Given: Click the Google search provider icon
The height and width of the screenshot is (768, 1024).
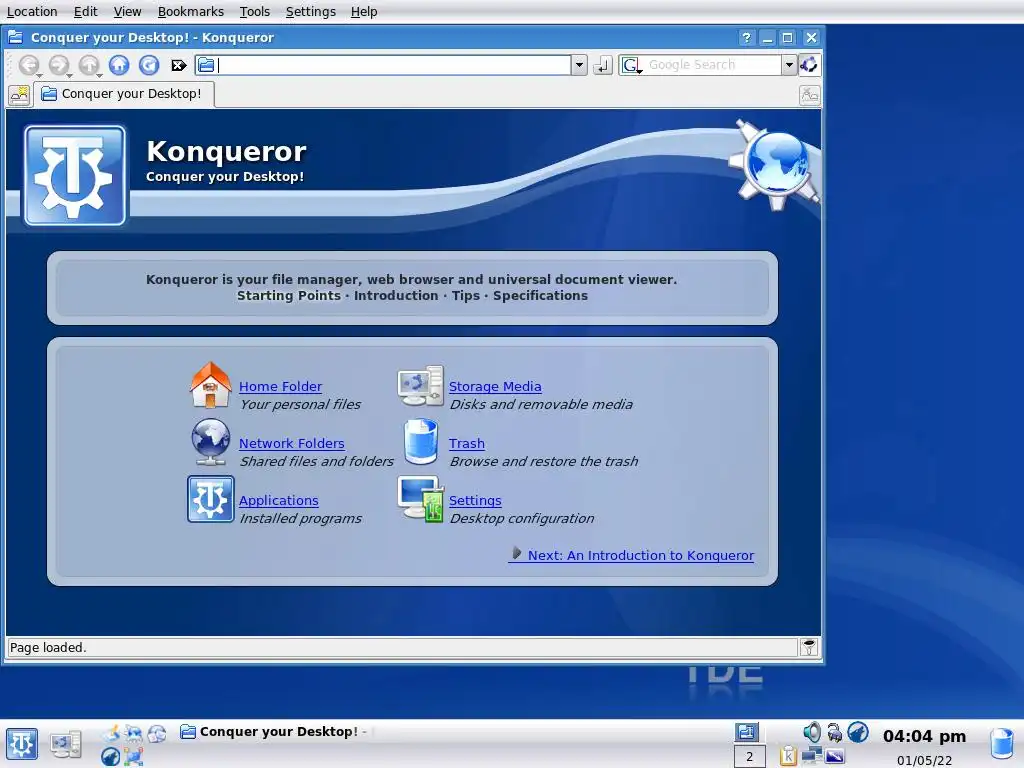Looking at the screenshot, I should click(631, 65).
